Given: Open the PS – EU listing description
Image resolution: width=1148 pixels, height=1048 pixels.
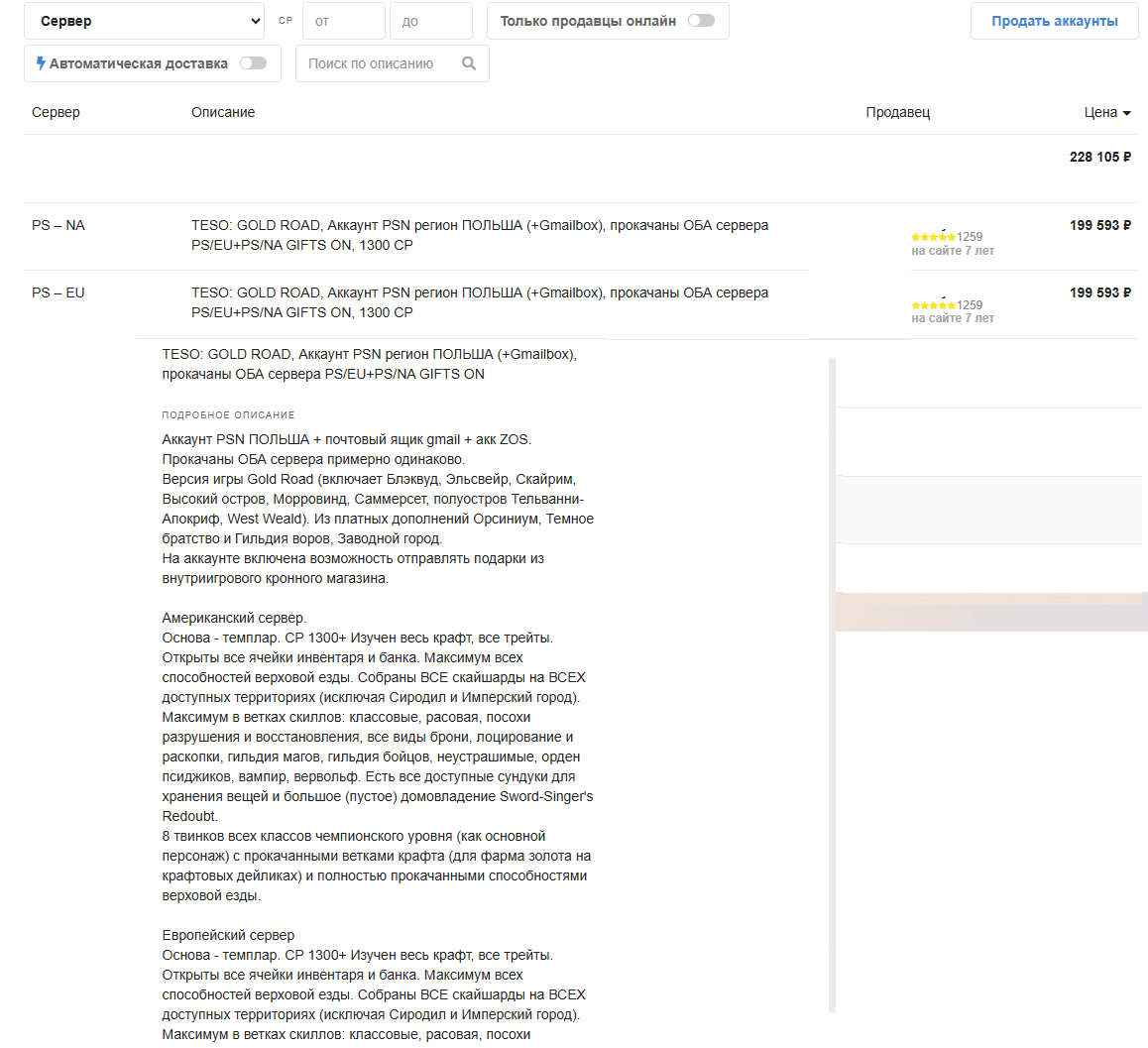Looking at the screenshot, I should 480,302.
